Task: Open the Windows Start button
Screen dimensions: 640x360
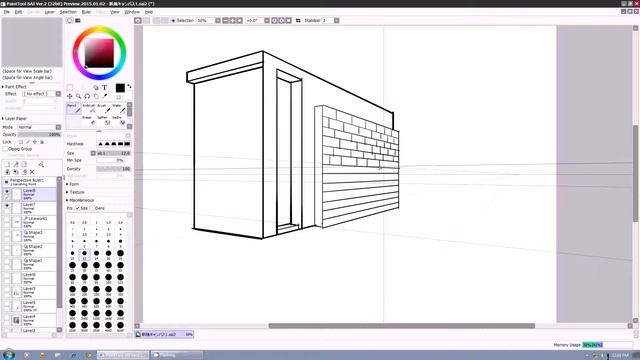Action: [8, 355]
